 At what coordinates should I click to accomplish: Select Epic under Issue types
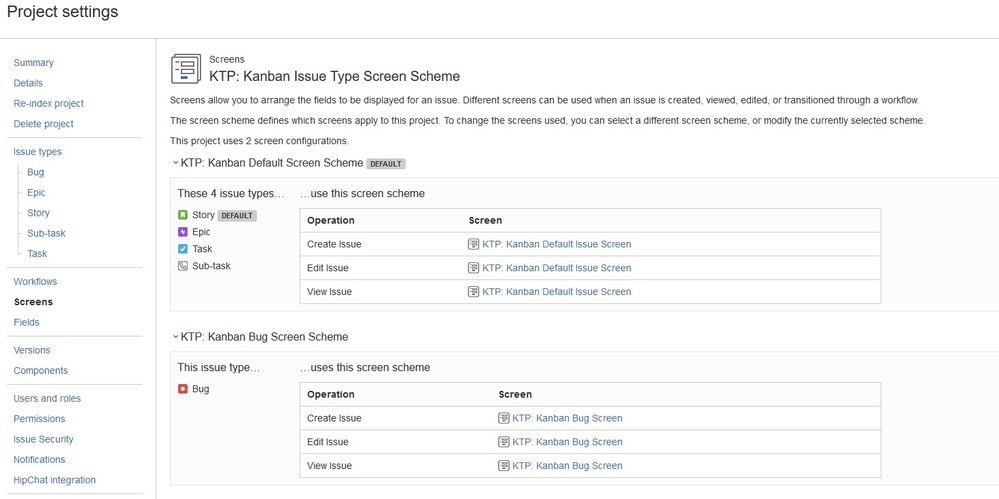[36, 192]
